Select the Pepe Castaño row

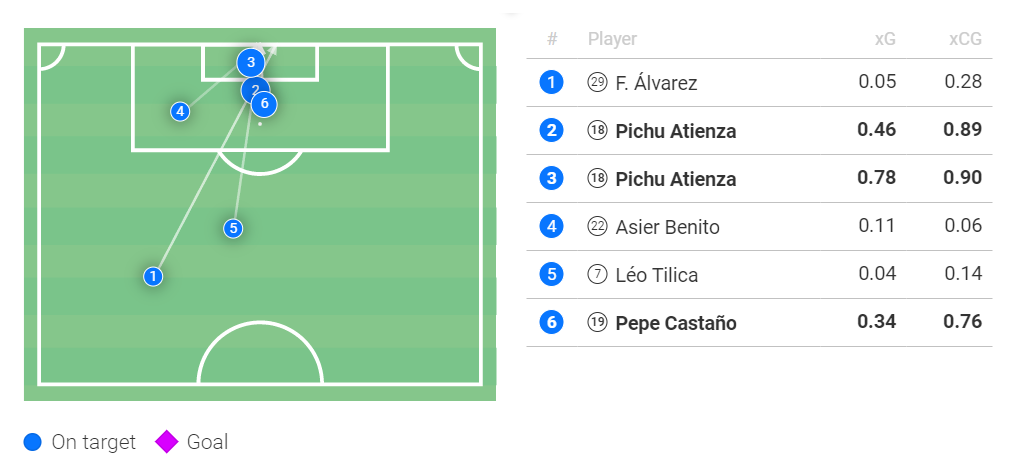click(x=675, y=323)
